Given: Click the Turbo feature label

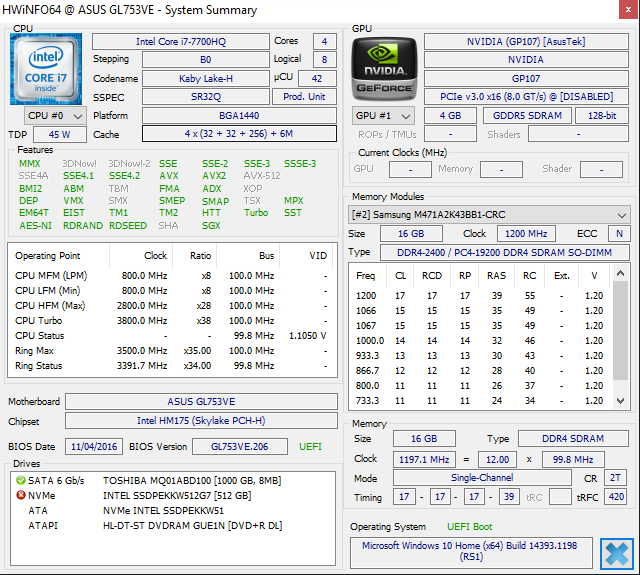Looking at the screenshot, I should [256, 213].
